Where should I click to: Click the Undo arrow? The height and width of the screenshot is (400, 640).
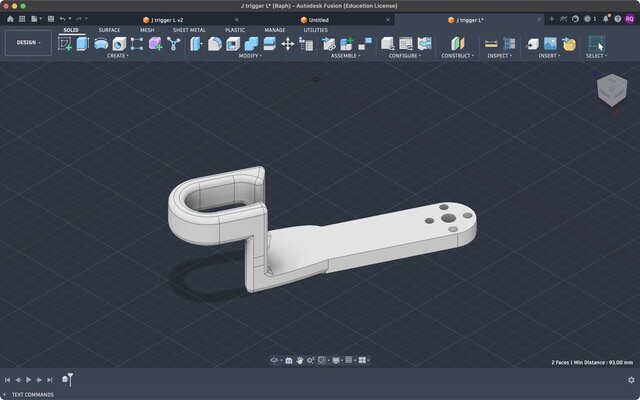[62, 19]
